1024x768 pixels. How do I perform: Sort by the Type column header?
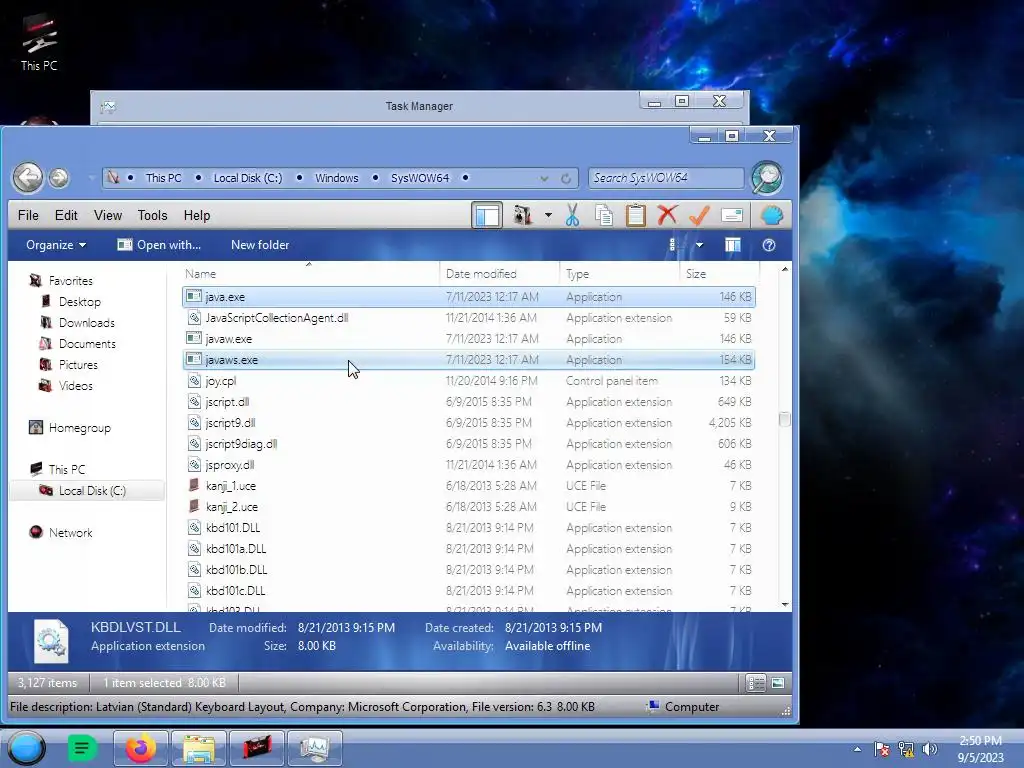pos(619,274)
